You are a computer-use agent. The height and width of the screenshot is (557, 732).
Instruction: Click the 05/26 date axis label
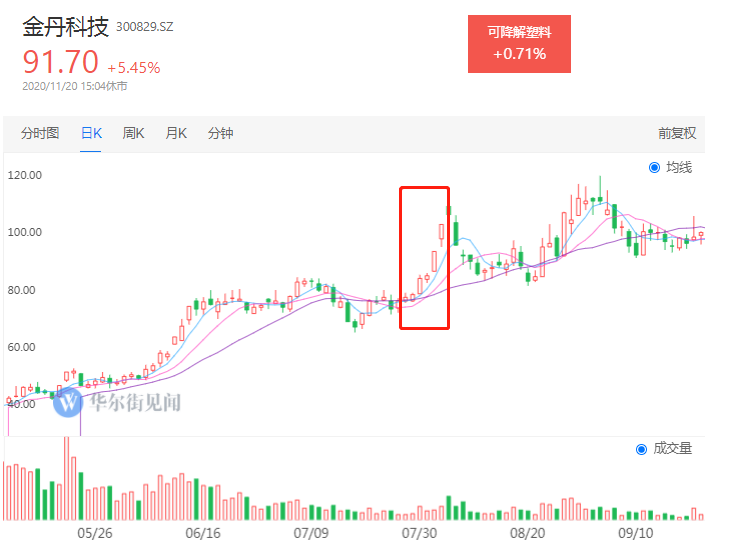pyautogui.click(x=95, y=534)
